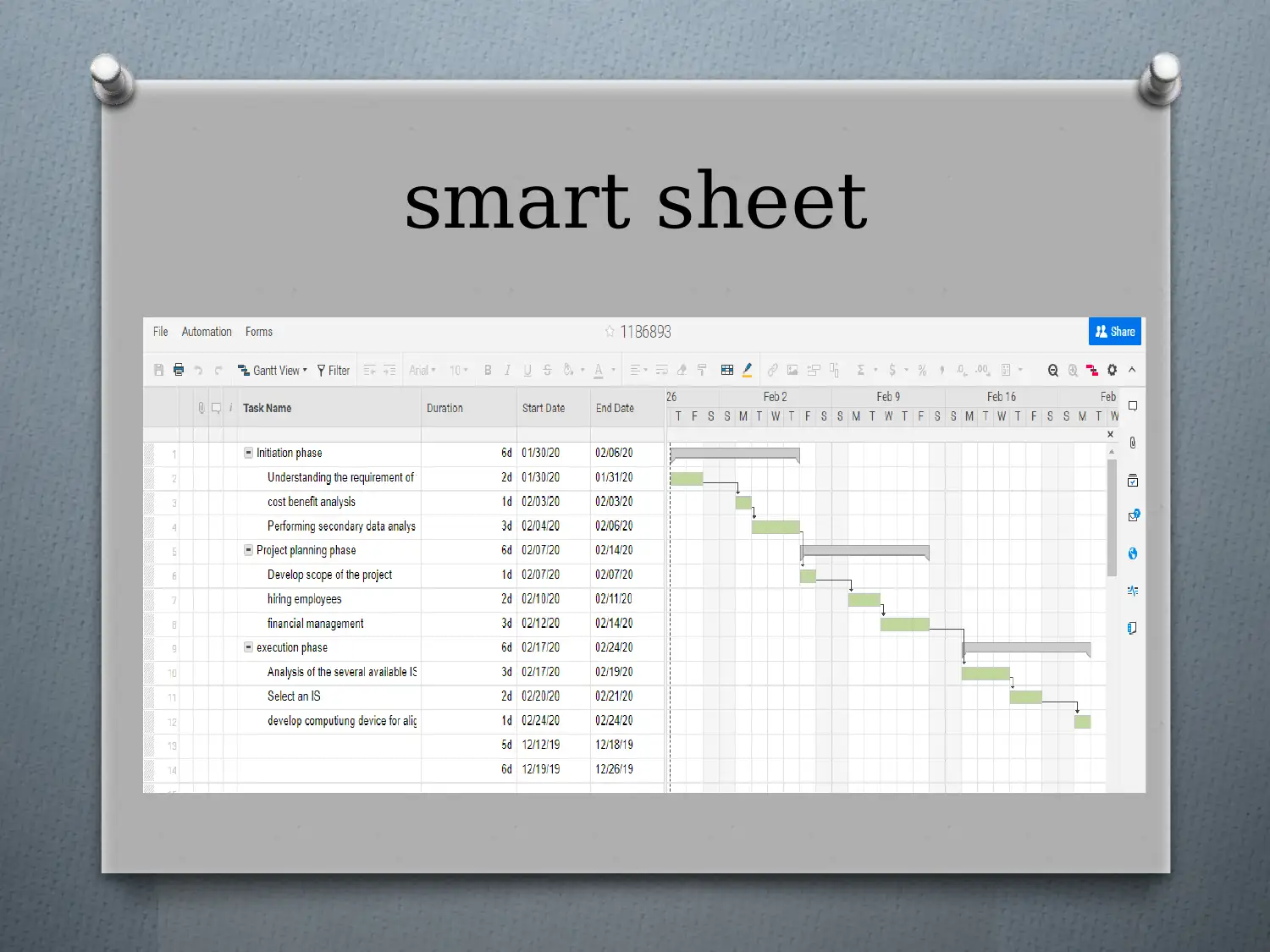The width and height of the screenshot is (1270, 952).
Task: Click the font color A icon
Action: [x=599, y=370]
